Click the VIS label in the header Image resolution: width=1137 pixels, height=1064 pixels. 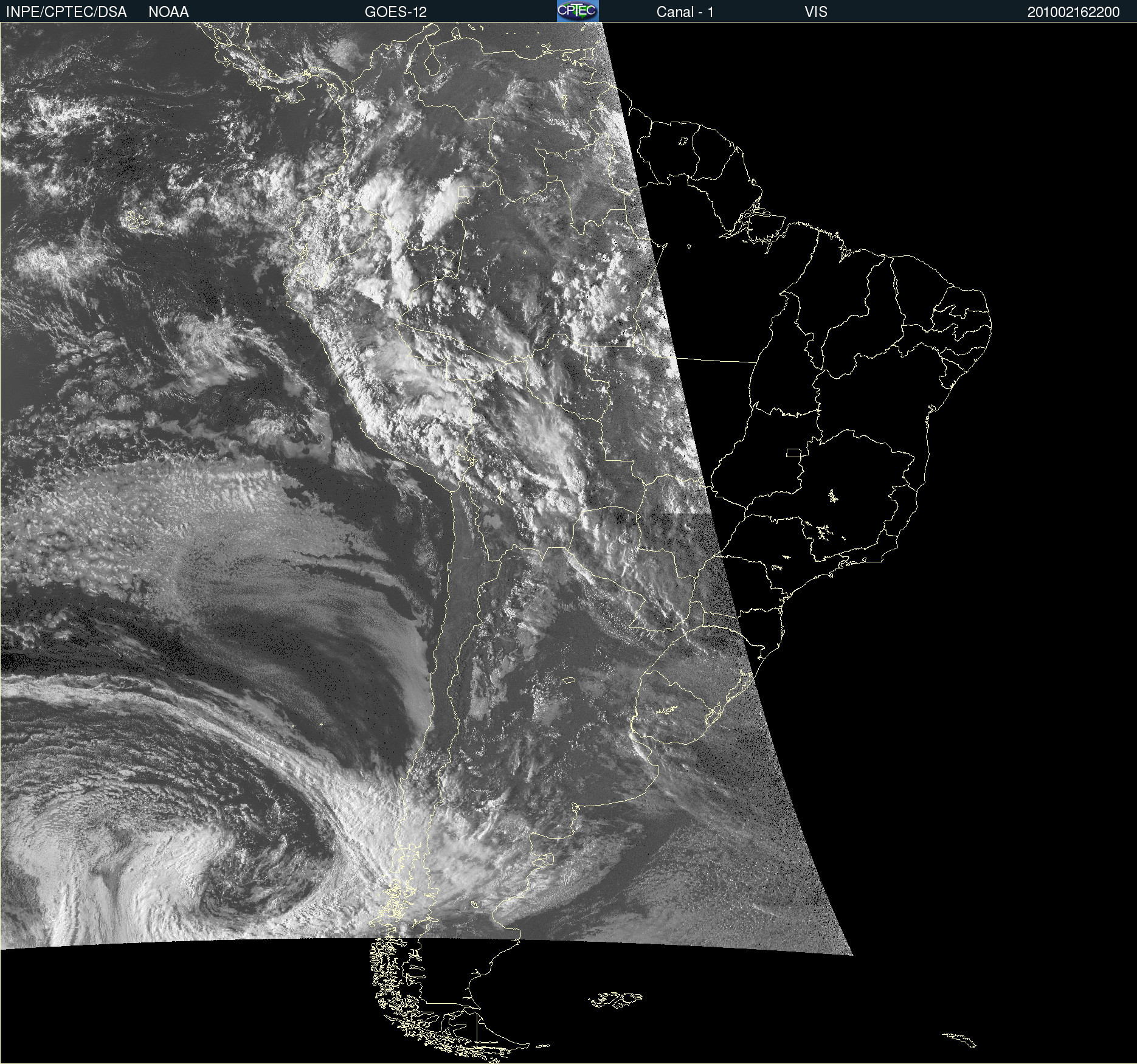[816, 12]
